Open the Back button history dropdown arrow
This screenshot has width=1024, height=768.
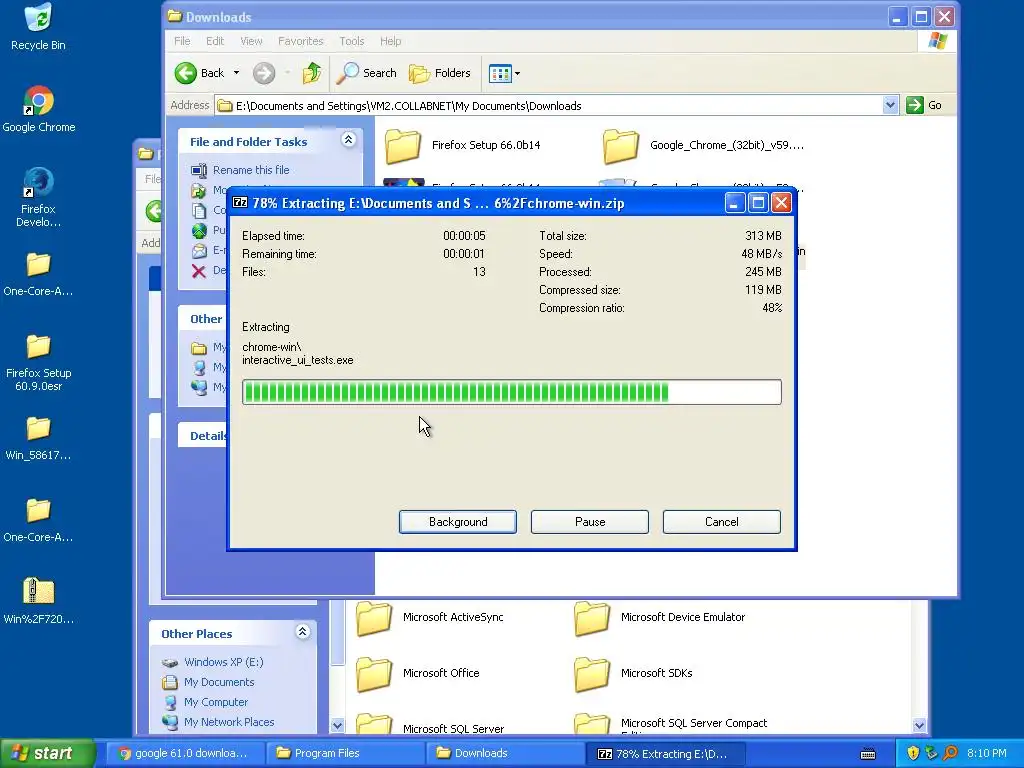point(236,73)
